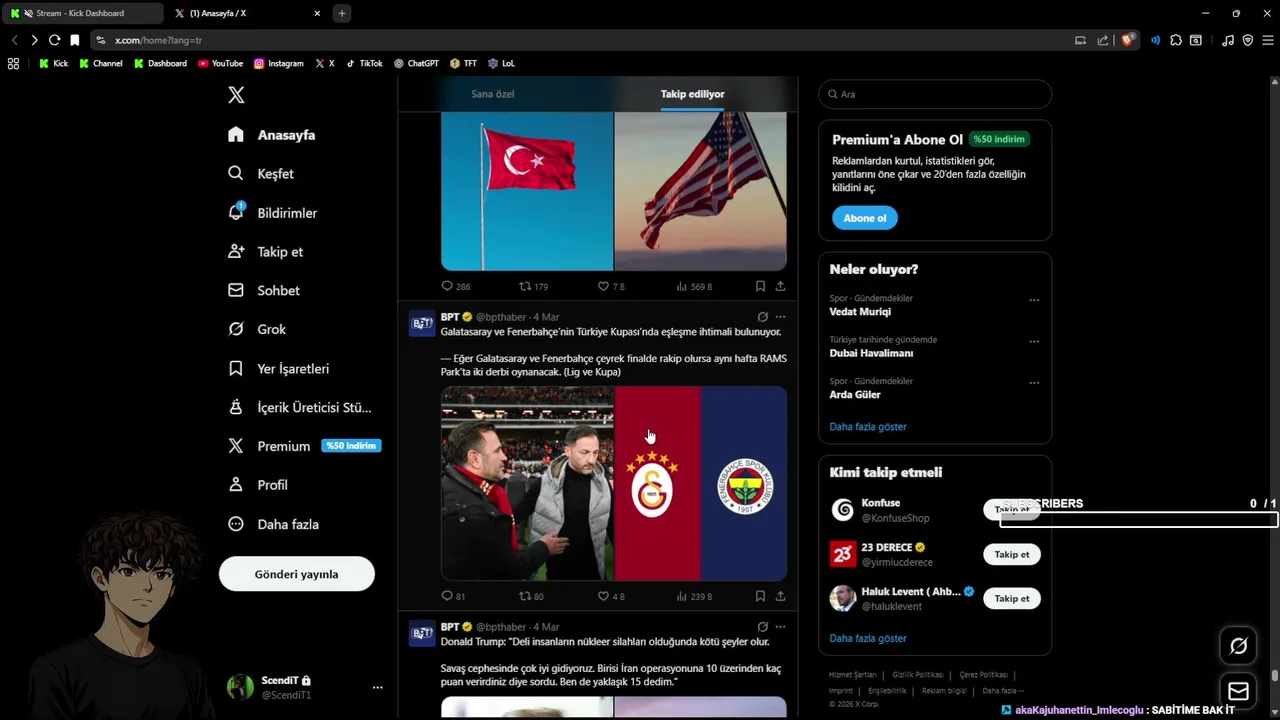Screen dimensions: 1280x720
Task: Reply to the flags post with 286 comments
Action: coord(456,286)
